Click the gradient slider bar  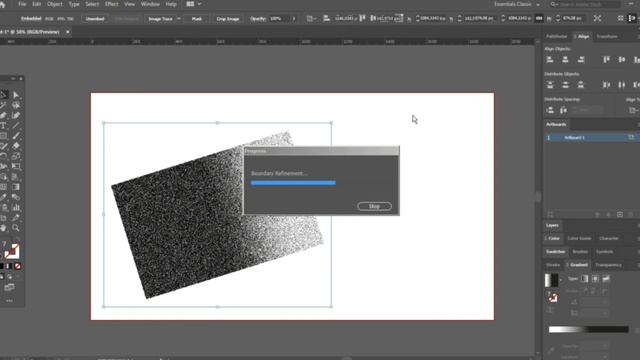[589, 329]
